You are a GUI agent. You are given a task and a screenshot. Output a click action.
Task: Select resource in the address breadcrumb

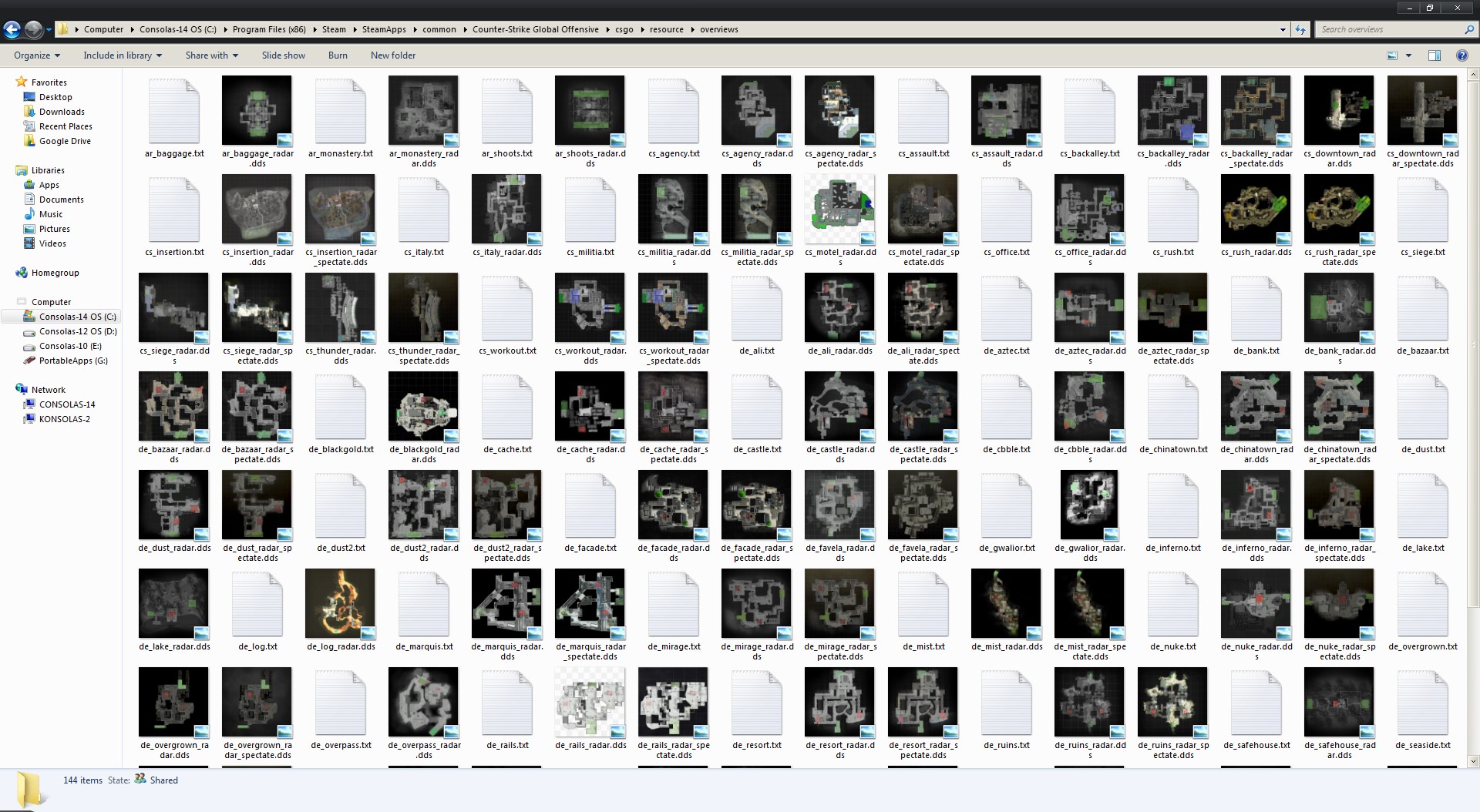click(667, 29)
